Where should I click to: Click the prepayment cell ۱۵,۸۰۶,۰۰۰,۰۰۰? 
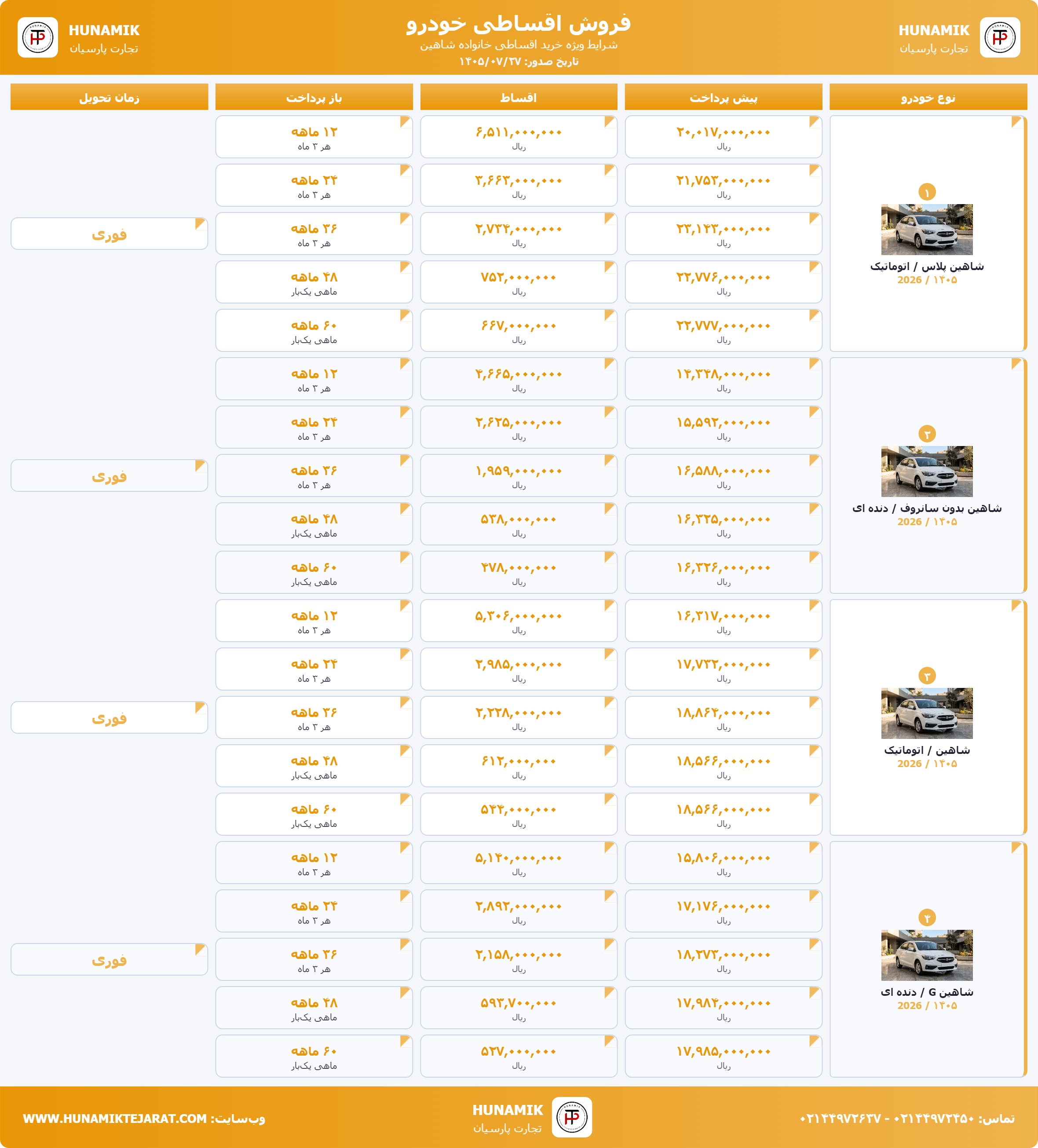(723, 863)
